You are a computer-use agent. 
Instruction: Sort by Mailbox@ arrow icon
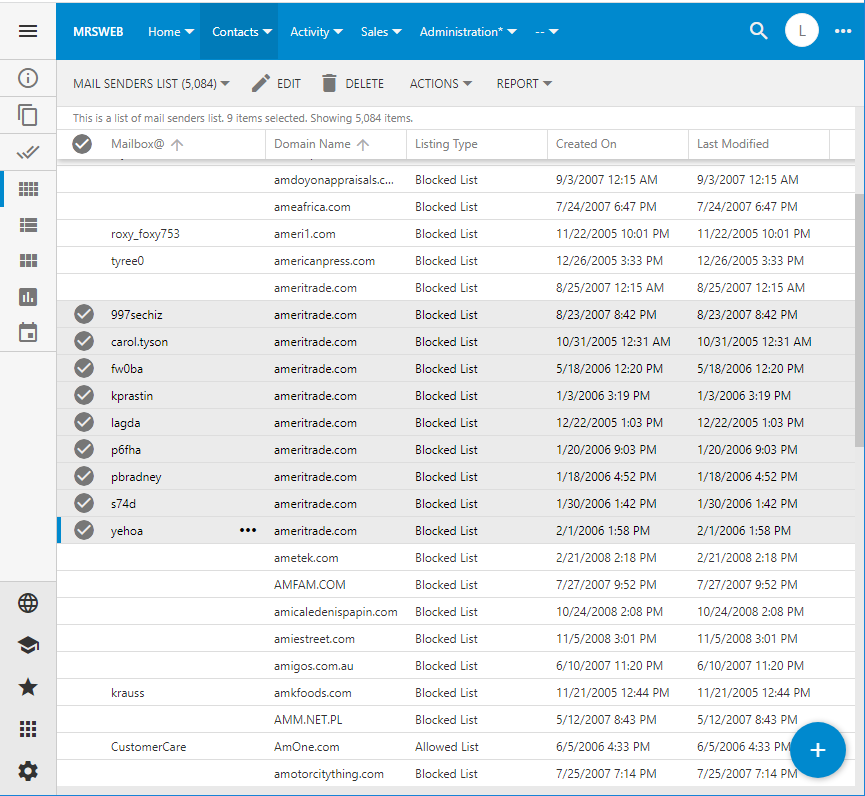[177, 145]
